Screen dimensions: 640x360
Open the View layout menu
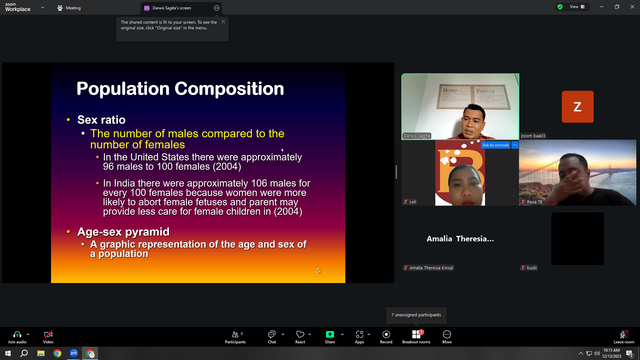coord(577,7)
